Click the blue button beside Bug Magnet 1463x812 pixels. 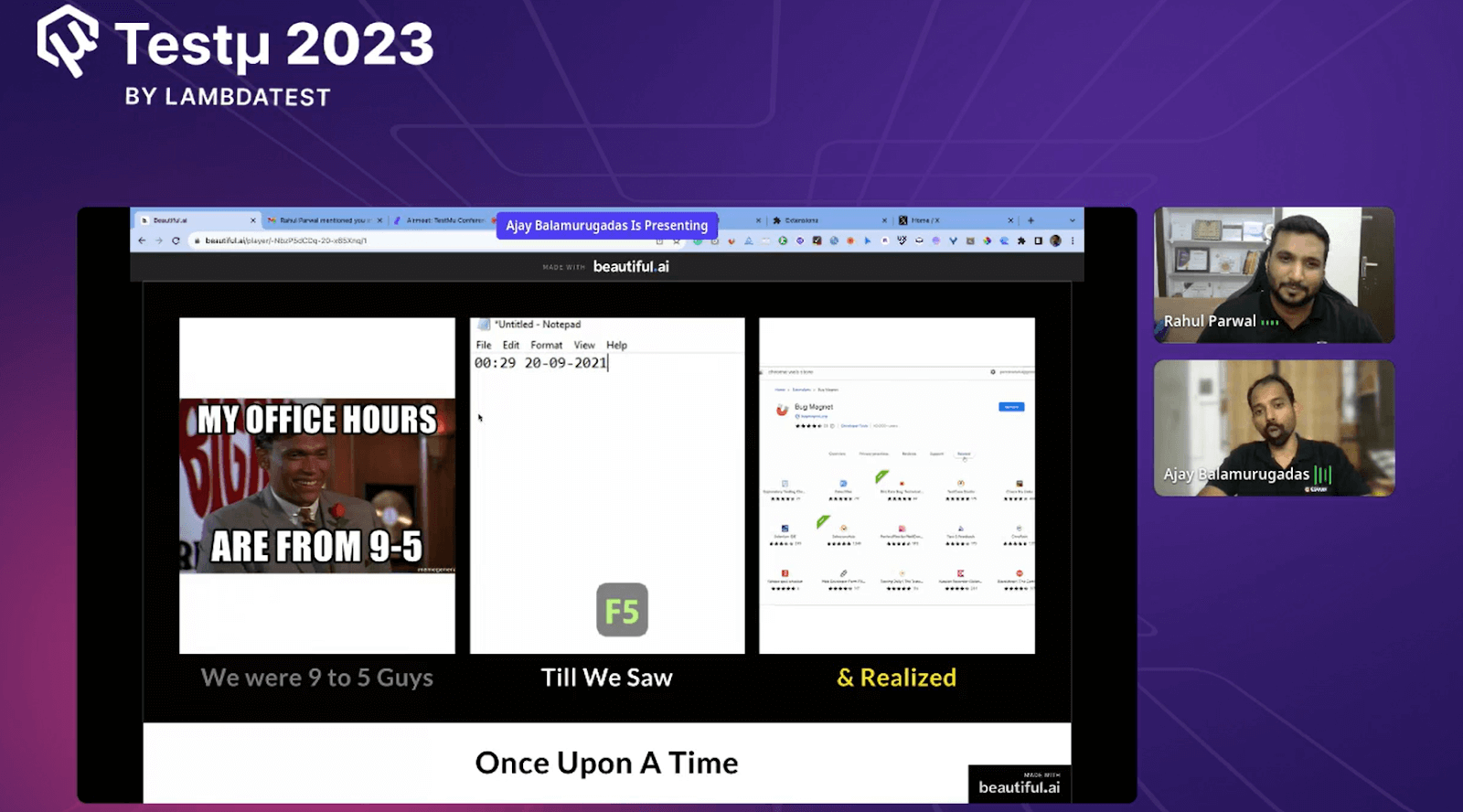pyautogui.click(x=1011, y=407)
